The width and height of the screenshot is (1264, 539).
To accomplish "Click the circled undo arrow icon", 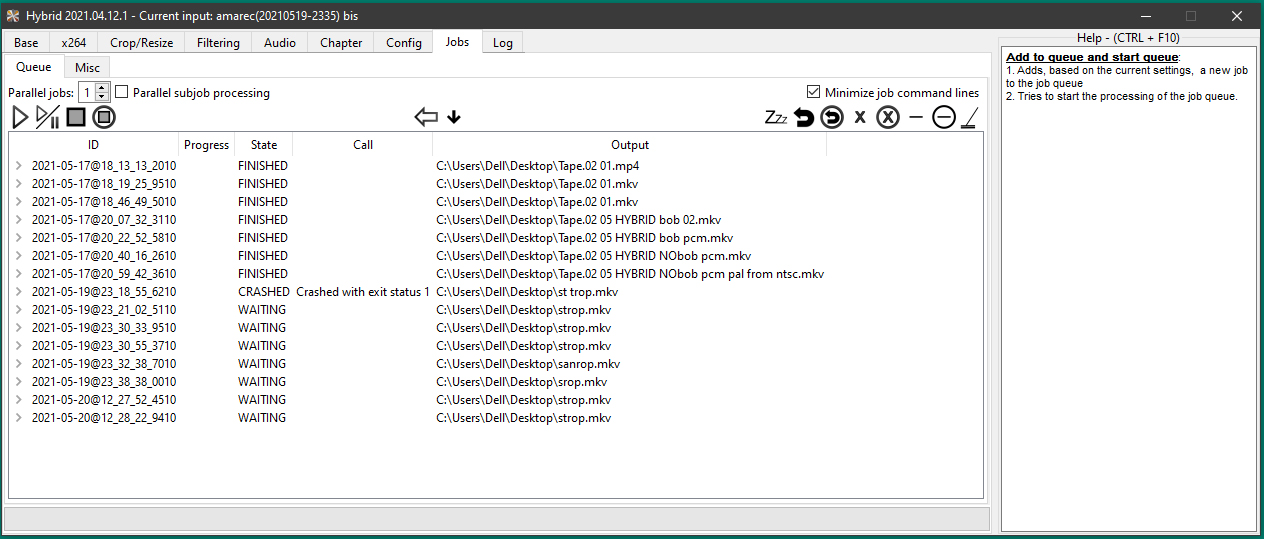I will [832, 117].
